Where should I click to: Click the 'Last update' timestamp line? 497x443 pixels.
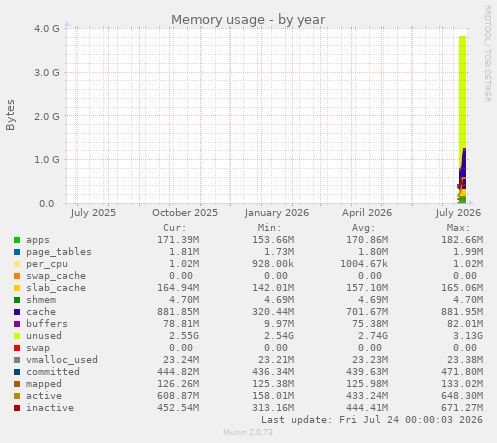click(372, 420)
